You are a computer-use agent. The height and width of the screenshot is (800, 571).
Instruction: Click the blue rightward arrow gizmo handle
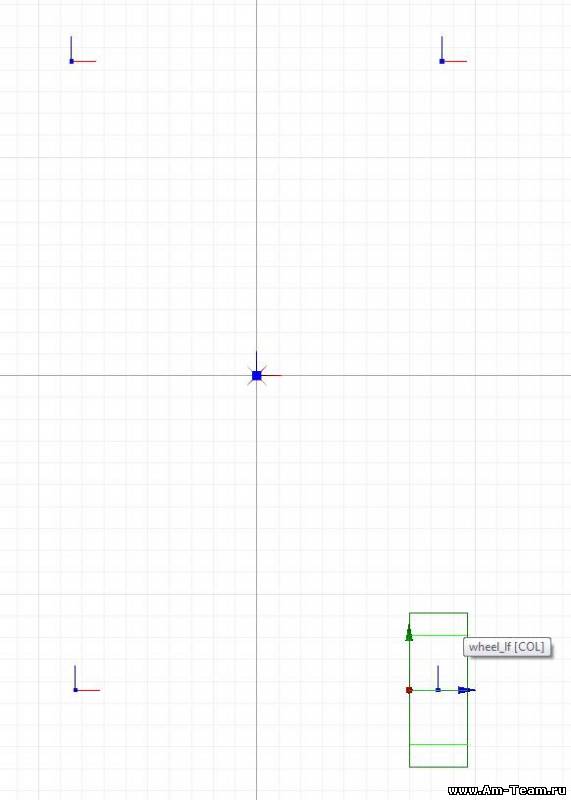point(465,690)
